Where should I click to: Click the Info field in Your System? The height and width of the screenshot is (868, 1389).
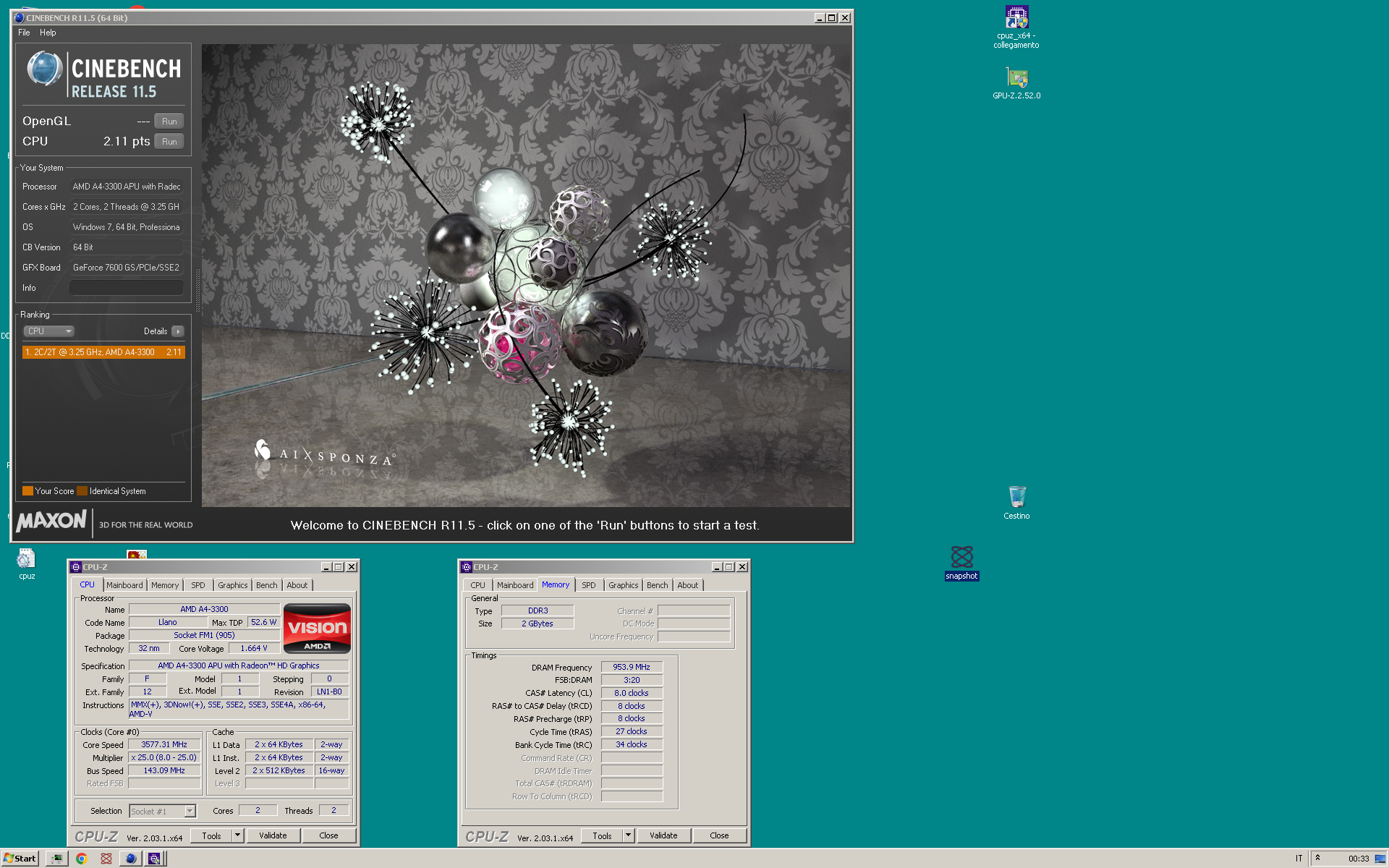tap(126, 288)
